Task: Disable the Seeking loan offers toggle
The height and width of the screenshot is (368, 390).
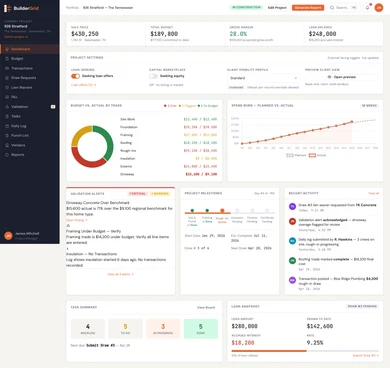Action: click(75, 76)
